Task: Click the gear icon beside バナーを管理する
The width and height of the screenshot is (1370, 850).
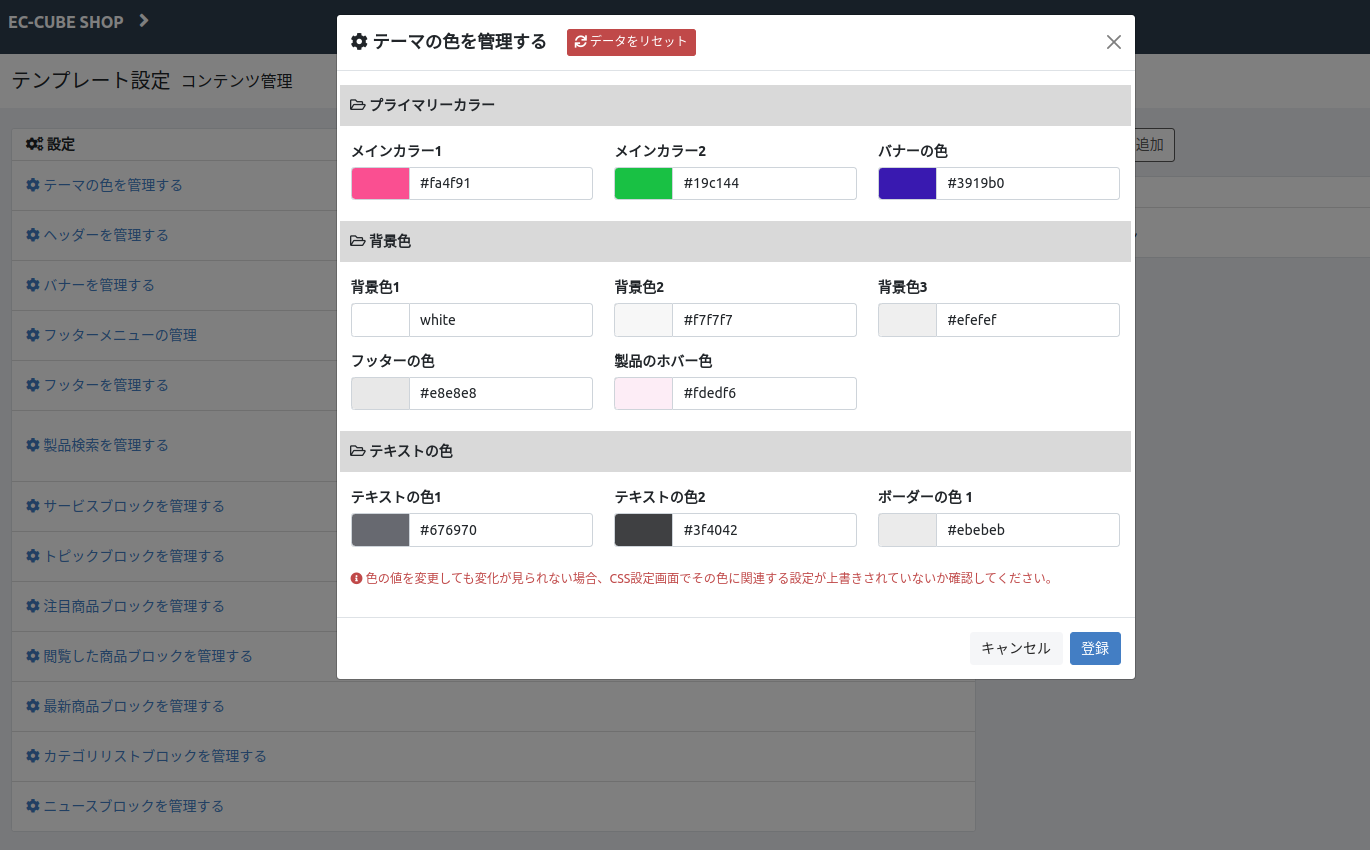Action: coord(33,285)
